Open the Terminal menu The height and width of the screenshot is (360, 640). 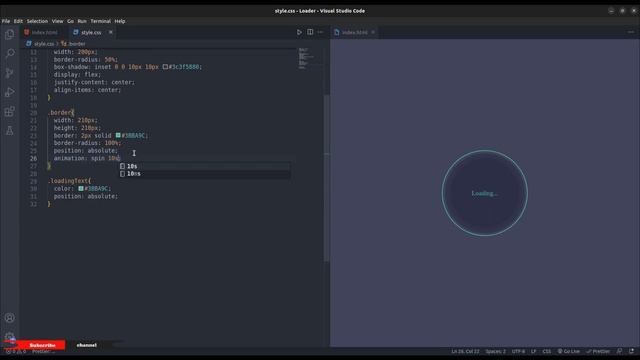(x=100, y=21)
